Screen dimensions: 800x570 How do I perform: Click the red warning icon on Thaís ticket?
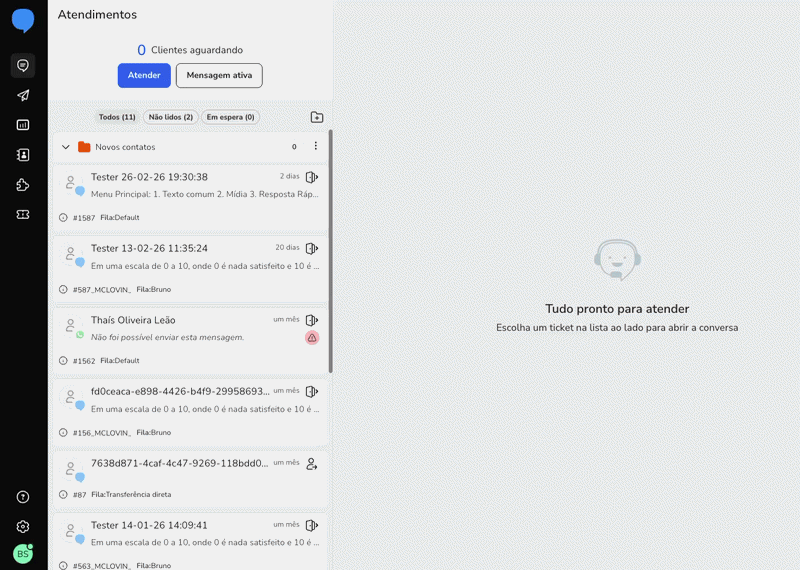click(312, 338)
